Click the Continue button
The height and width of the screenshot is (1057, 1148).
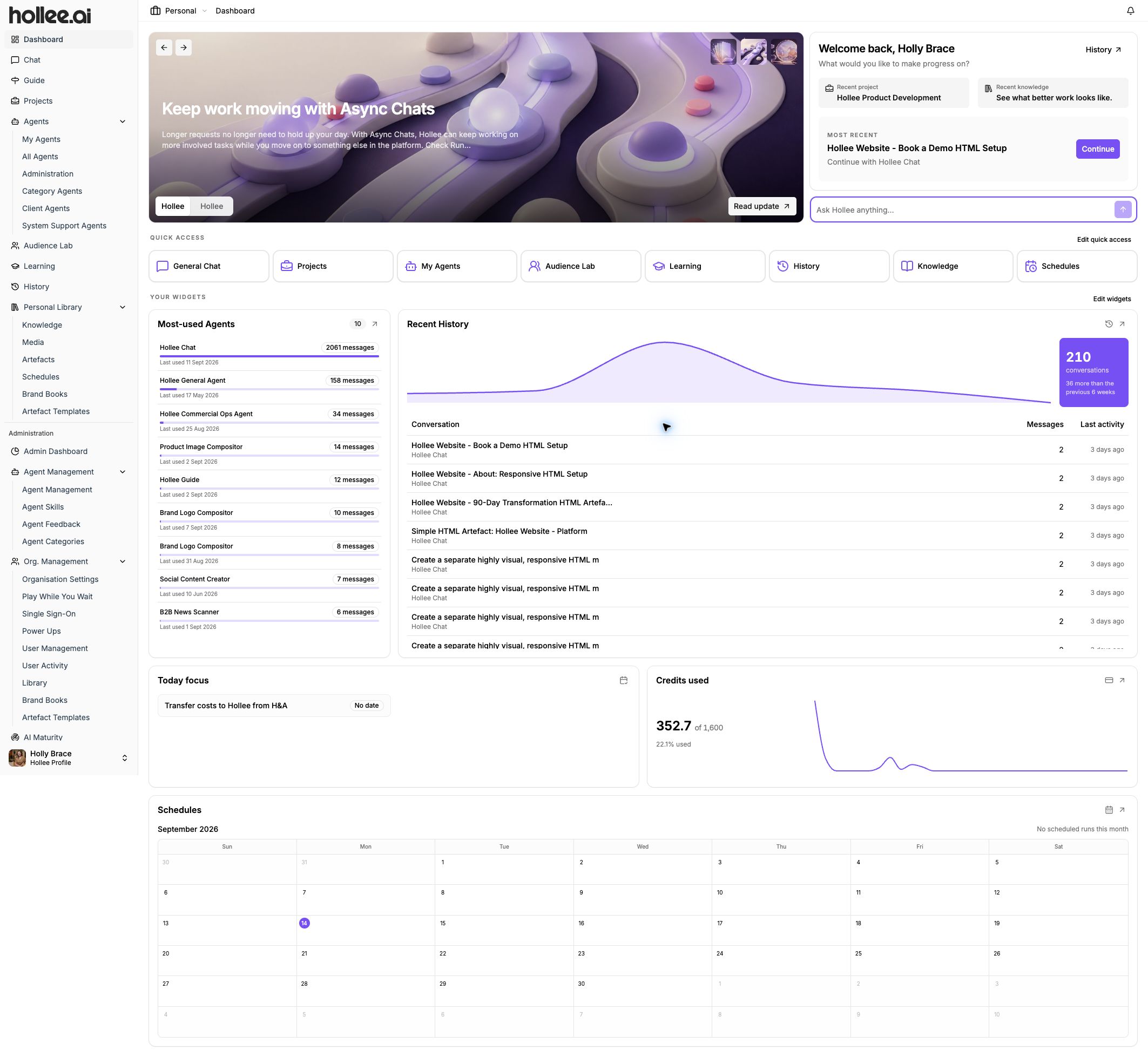1097,150
